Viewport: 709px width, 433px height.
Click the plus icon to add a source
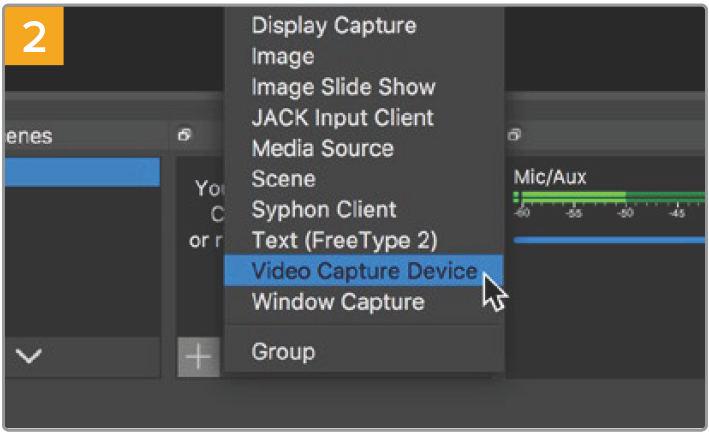click(x=199, y=358)
